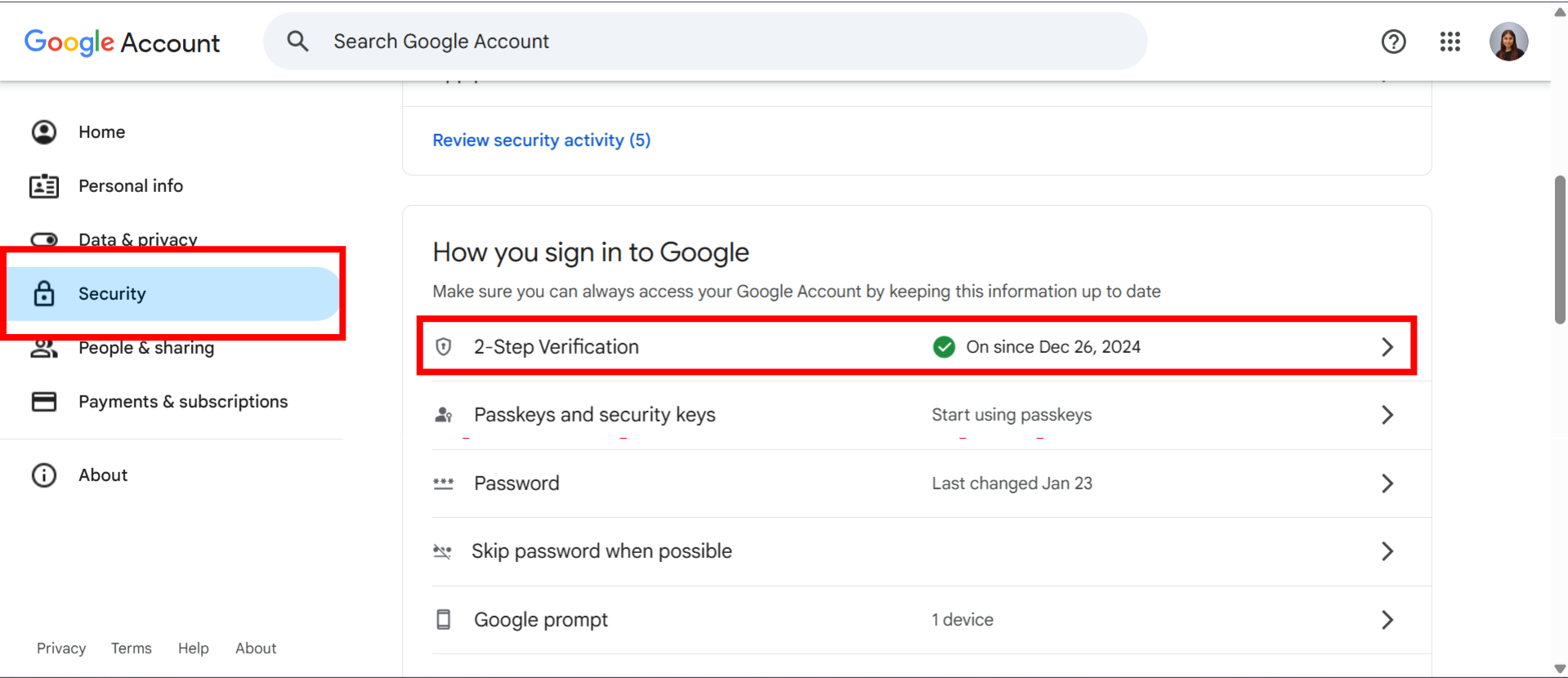Expand 2-Step Verification chevron arrow
1568x678 pixels.
pos(1387,347)
